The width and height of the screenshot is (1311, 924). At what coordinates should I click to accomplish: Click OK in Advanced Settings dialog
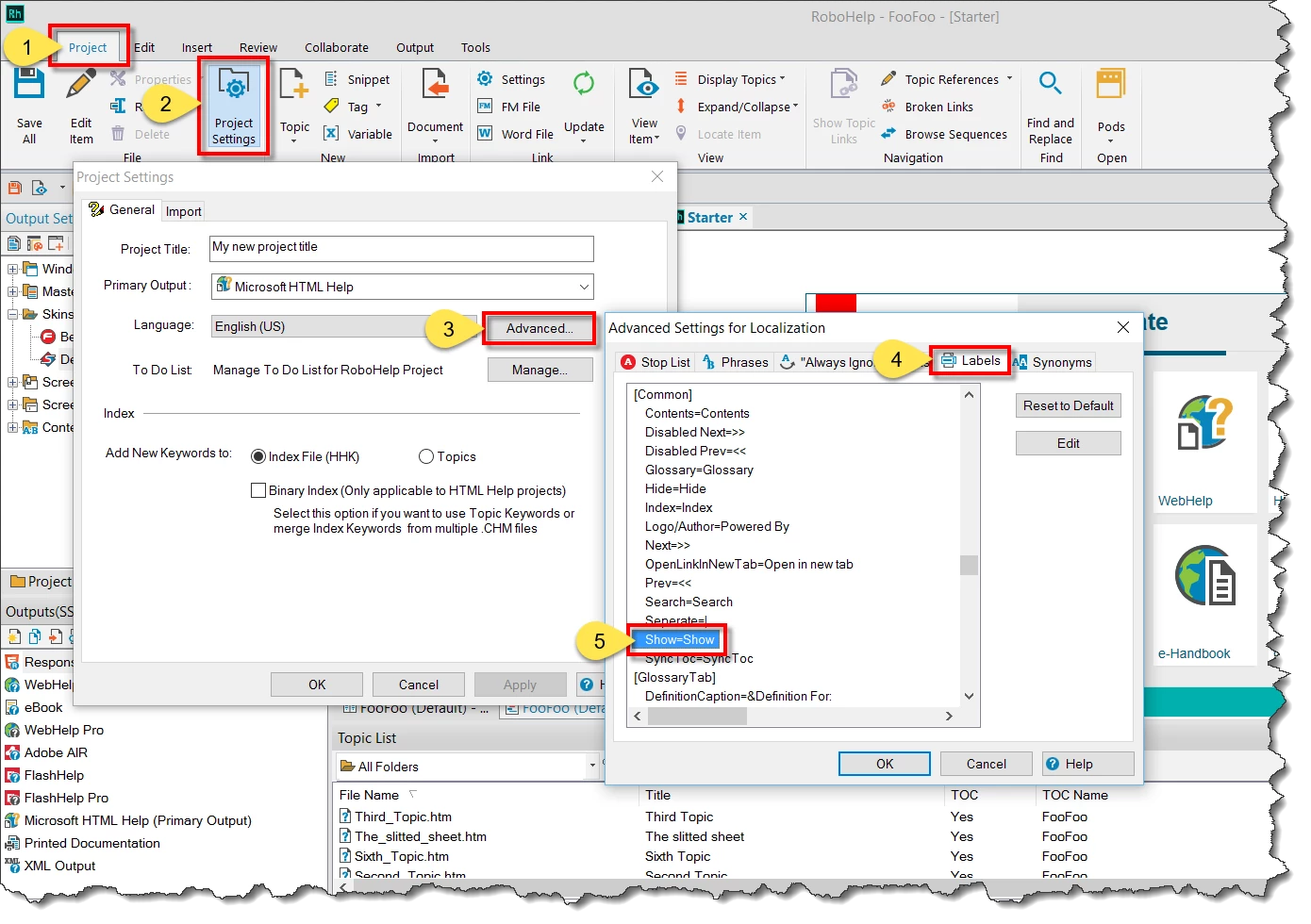click(885, 764)
